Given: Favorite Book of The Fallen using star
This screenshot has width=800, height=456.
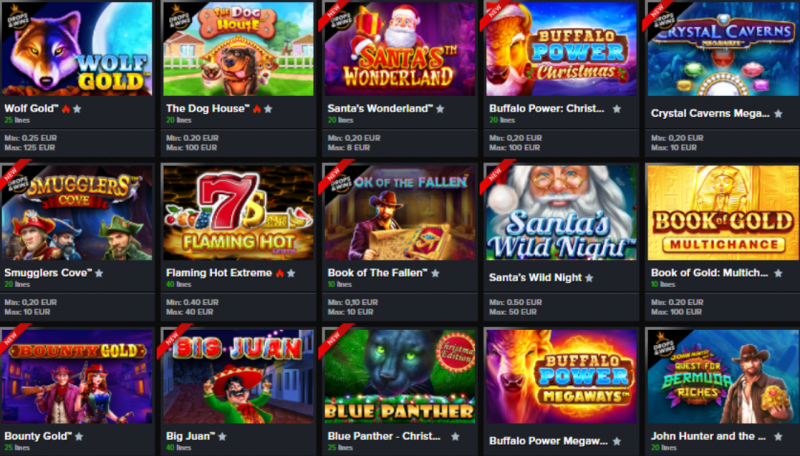Looking at the screenshot, I should pos(435,273).
